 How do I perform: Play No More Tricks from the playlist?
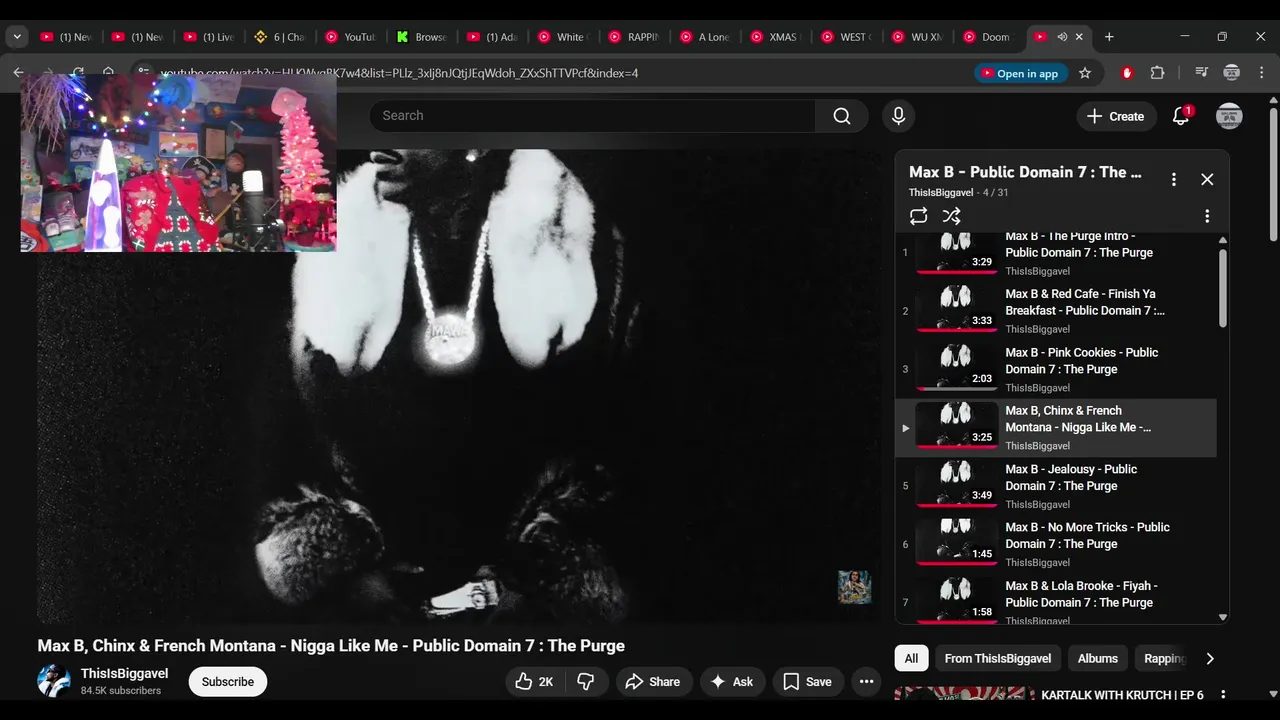(1056, 543)
